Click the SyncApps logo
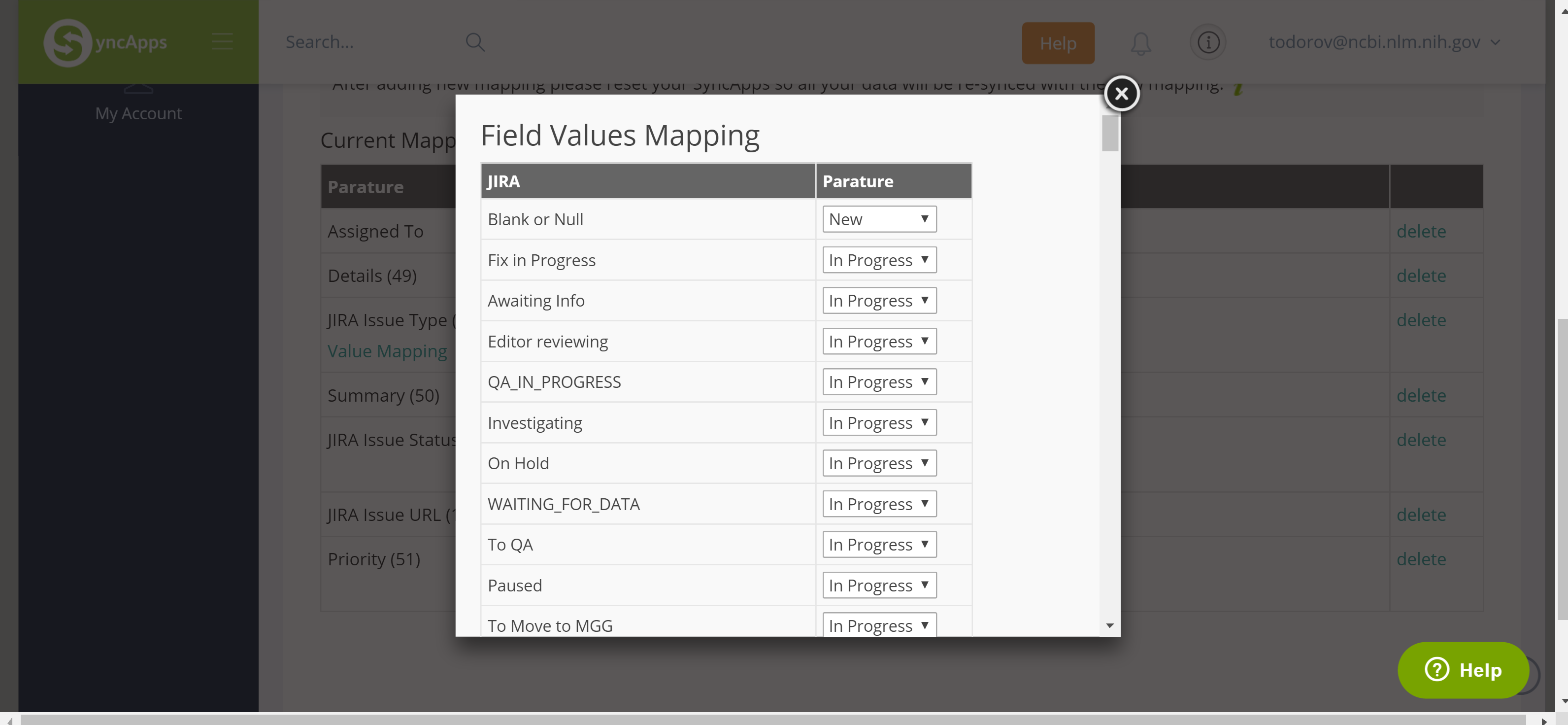This screenshot has width=1568, height=725. coord(105,42)
